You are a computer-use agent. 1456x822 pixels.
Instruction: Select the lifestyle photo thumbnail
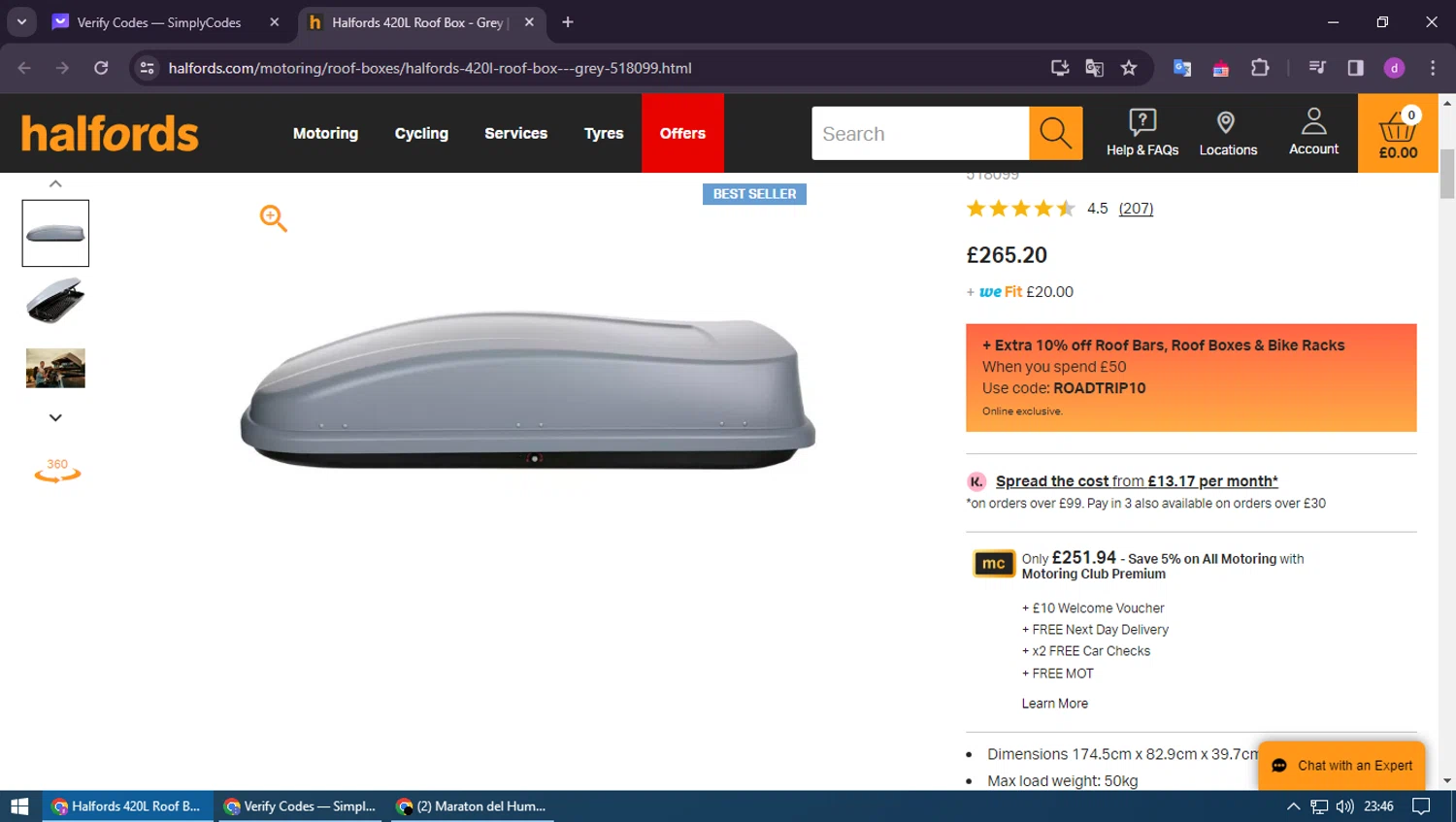point(55,368)
